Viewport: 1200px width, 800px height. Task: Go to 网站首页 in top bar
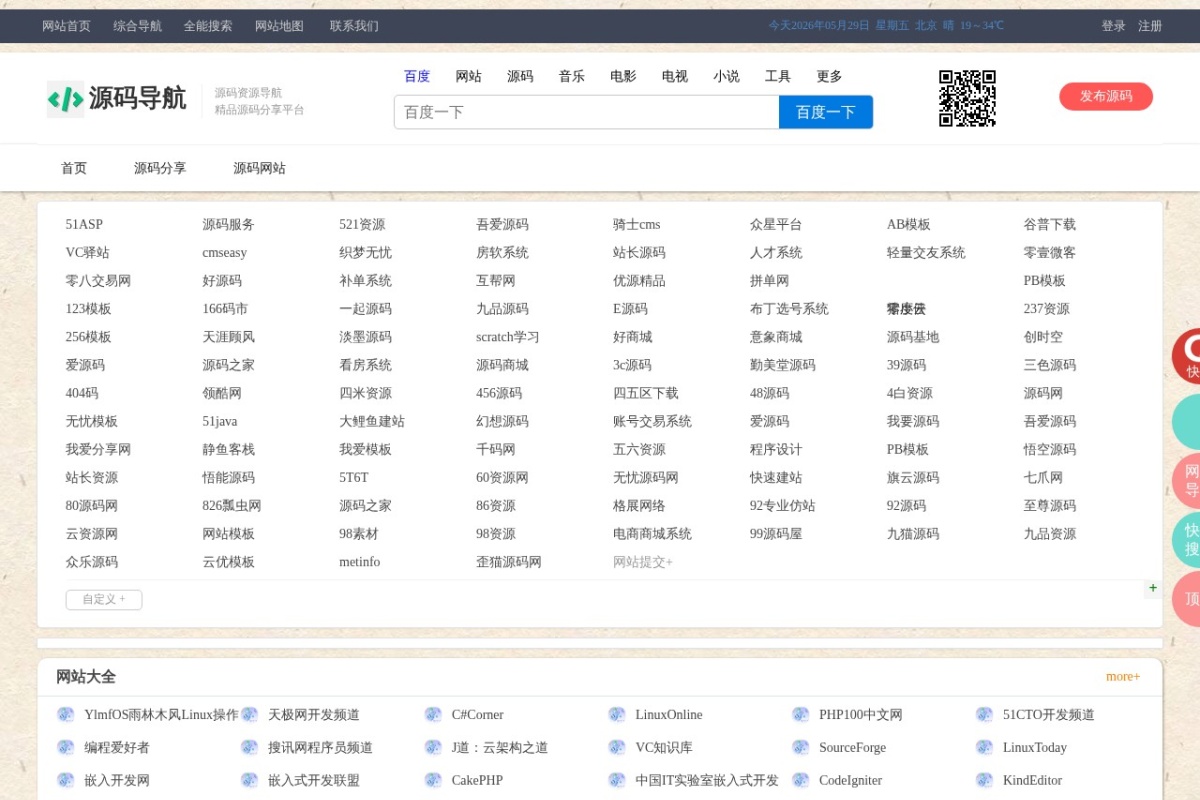(x=66, y=26)
